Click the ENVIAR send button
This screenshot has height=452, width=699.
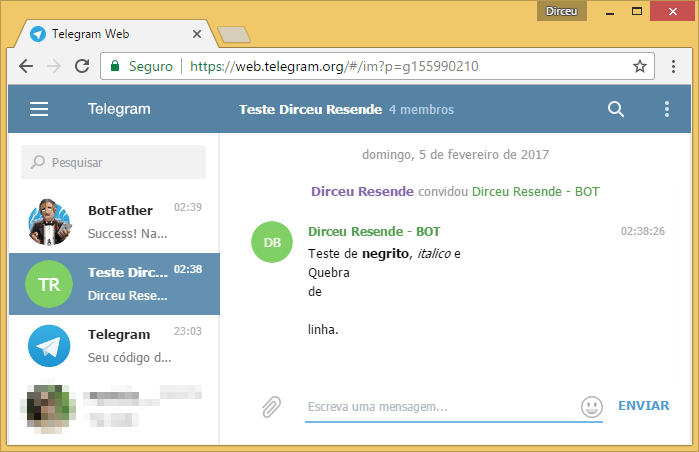[x=643, y=406]
